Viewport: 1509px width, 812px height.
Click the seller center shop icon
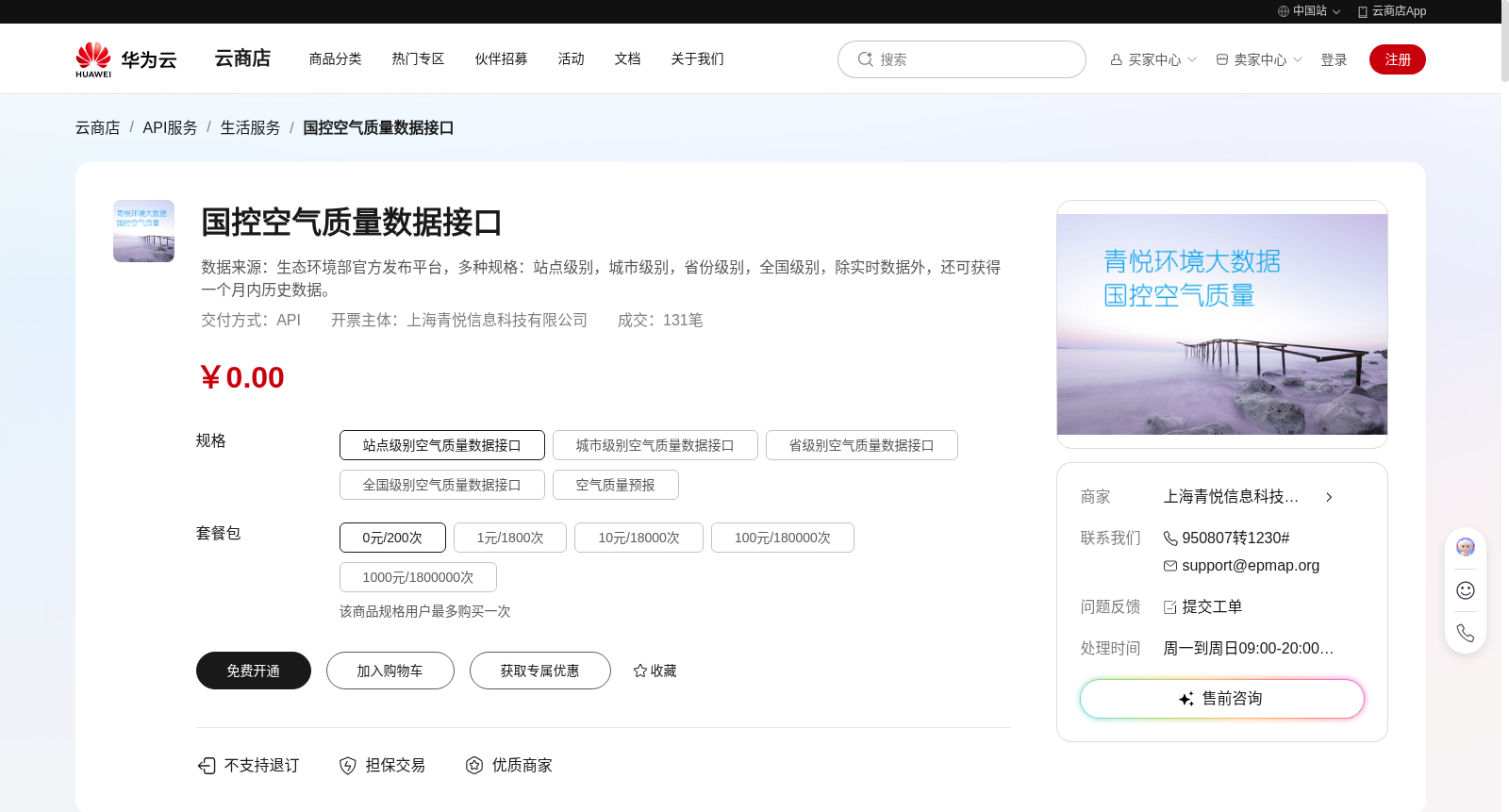(1222, 59)
